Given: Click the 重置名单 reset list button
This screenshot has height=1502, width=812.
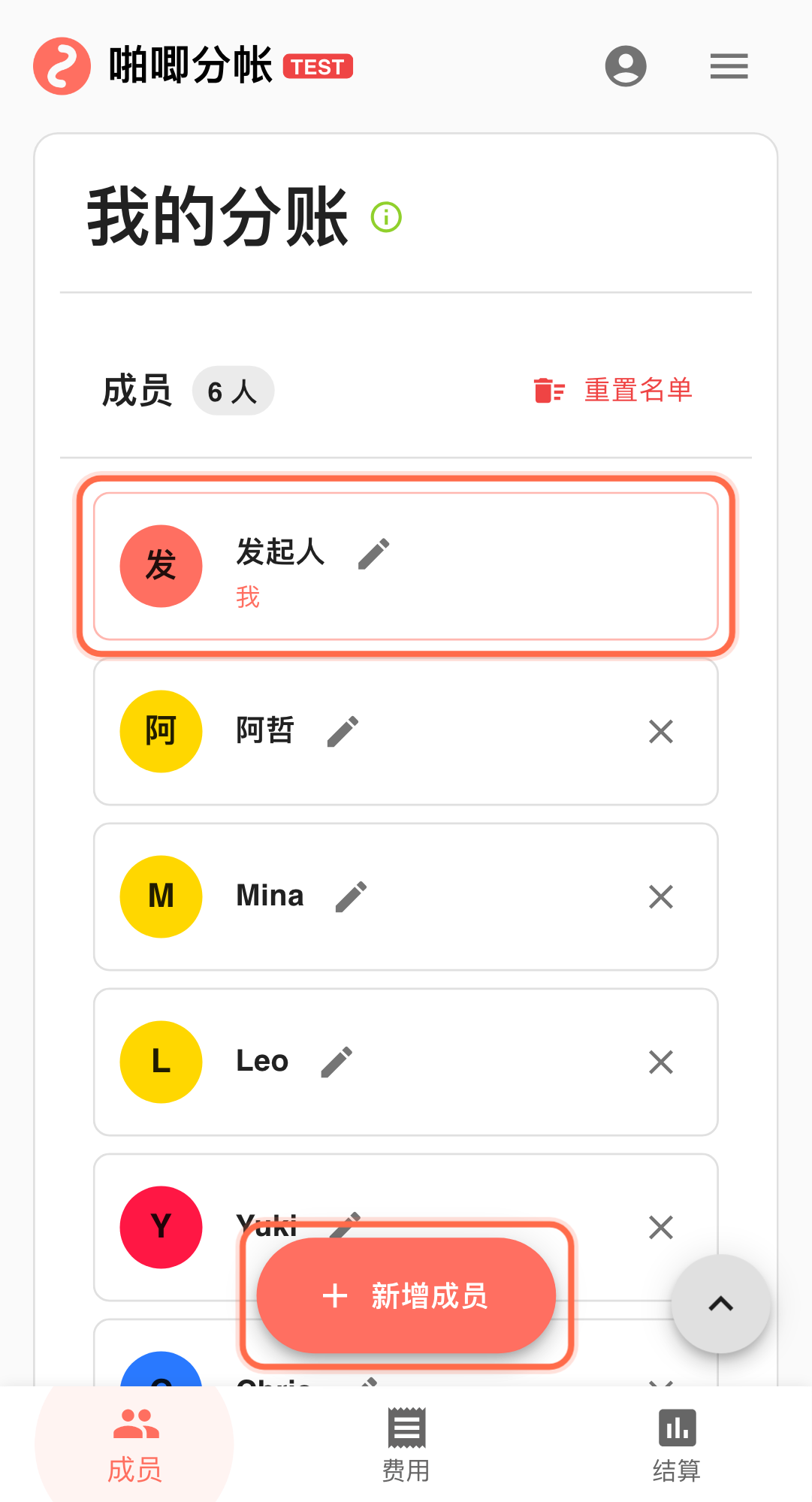Looking at the screenshot, I should click(x=614, y=391).
